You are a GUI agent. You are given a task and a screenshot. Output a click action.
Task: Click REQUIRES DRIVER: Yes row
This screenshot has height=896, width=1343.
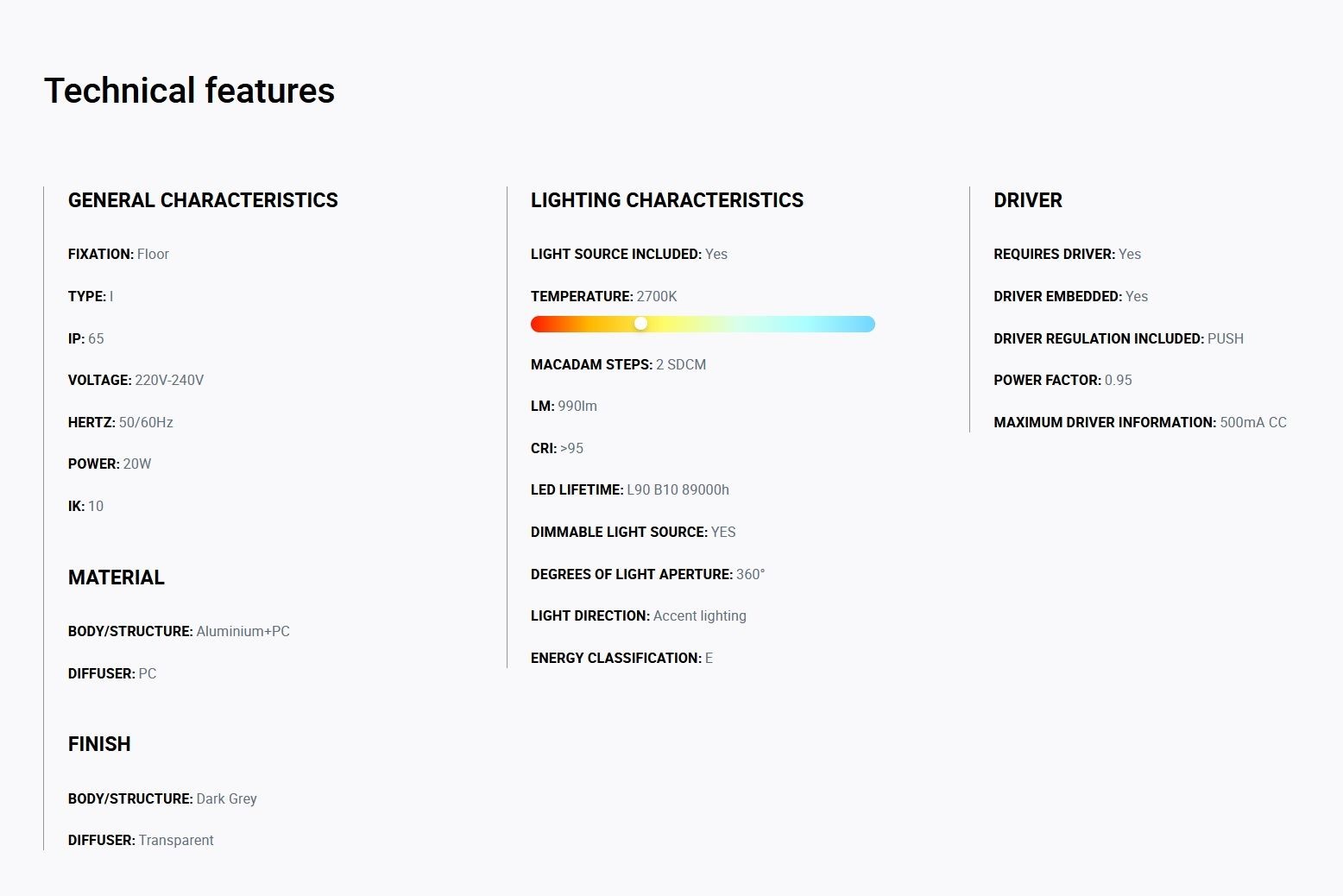pyautogui.click(x=1068, y=254)
